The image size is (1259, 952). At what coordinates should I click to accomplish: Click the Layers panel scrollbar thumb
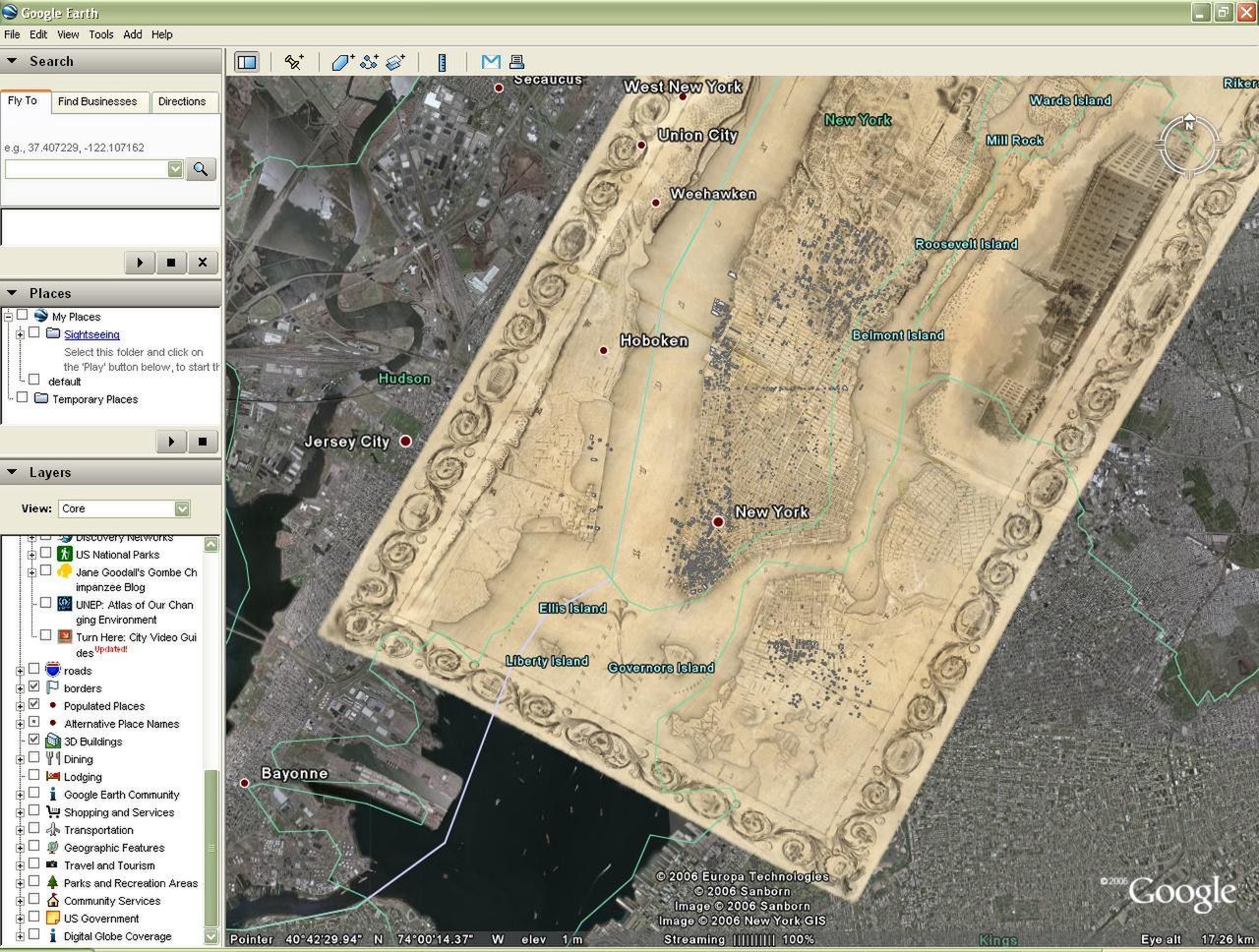point(210,847)
